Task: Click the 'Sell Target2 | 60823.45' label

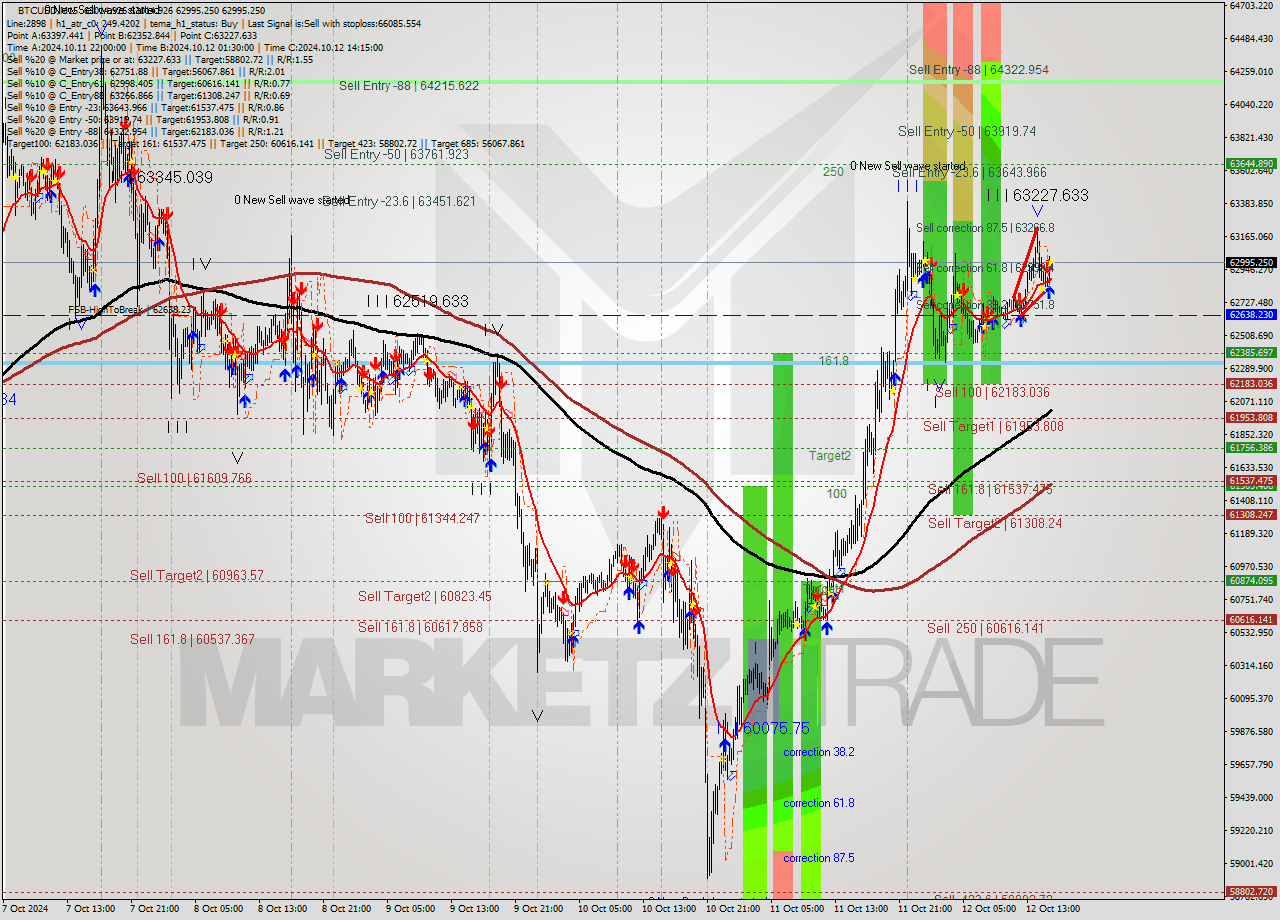Action: pos(425,597)
